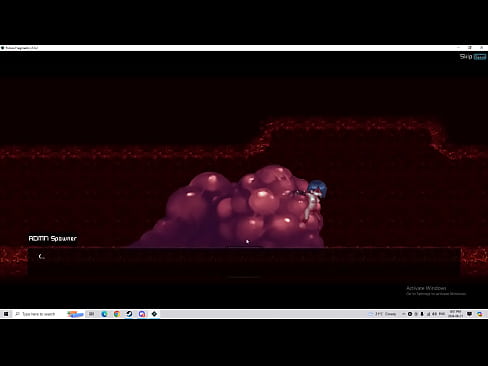Open Task View from the taskbar
The width and height of the screenshot is (488, 366).
91,314
